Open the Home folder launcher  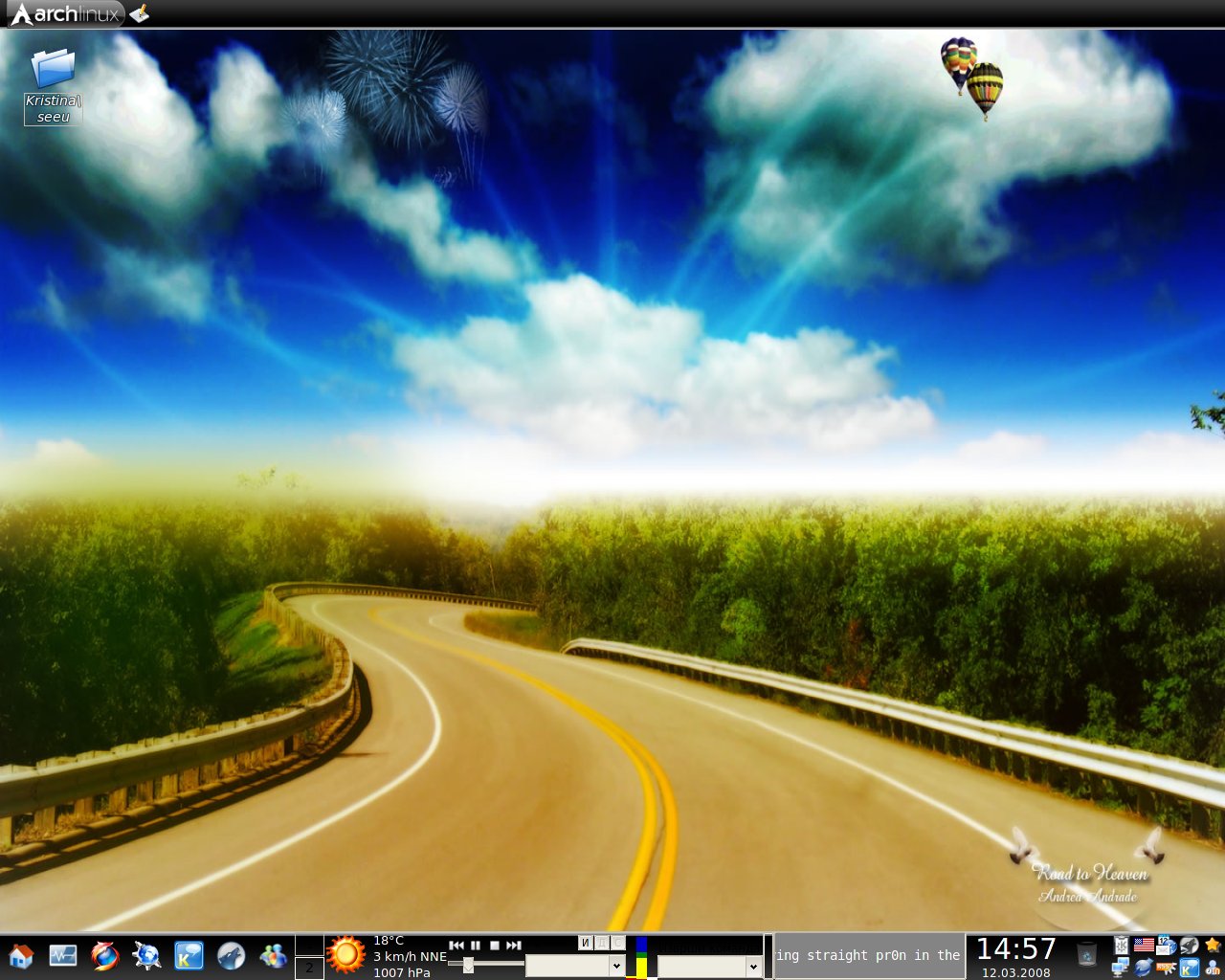pyautogui.click(x=21, y=955)
